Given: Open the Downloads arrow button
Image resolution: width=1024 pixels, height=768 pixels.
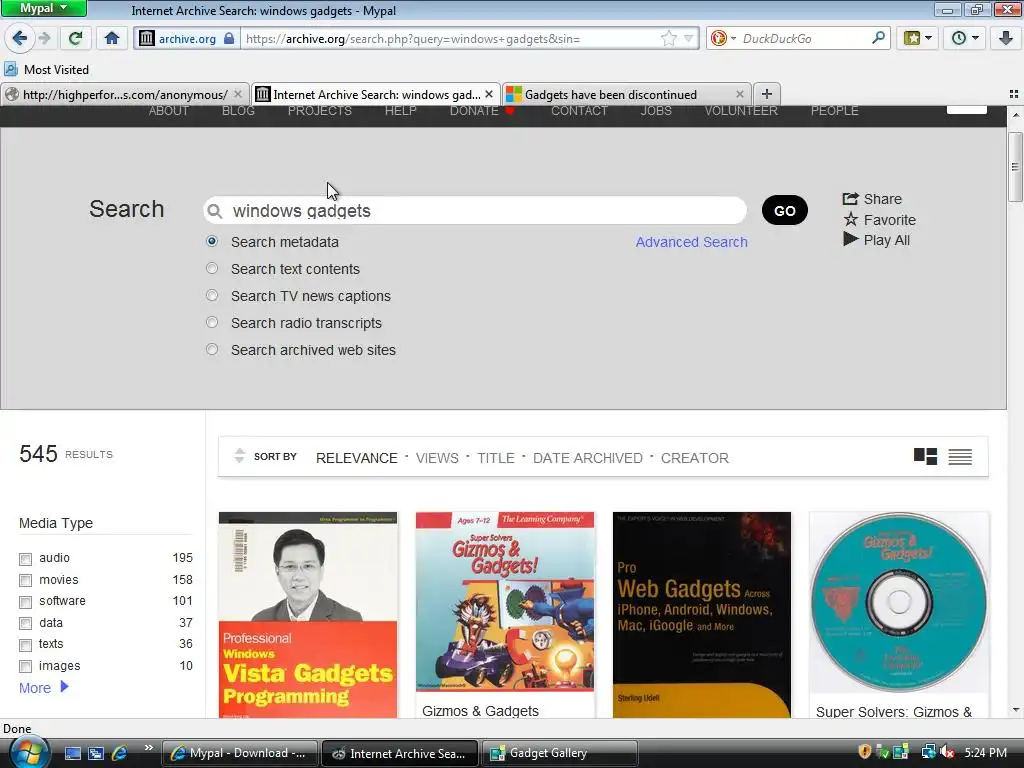Looking at the screenshot, I should pos(1006,39).
